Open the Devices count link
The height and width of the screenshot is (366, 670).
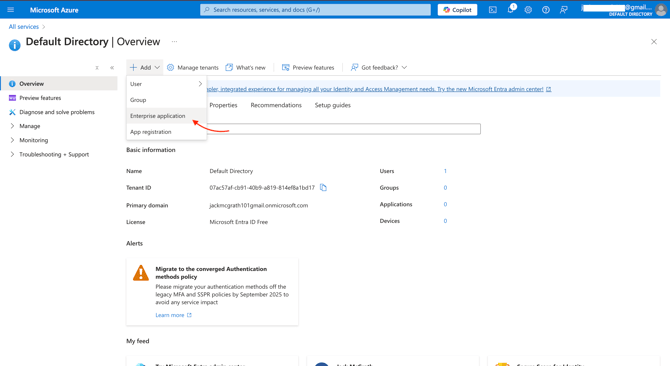click(445, 221)
